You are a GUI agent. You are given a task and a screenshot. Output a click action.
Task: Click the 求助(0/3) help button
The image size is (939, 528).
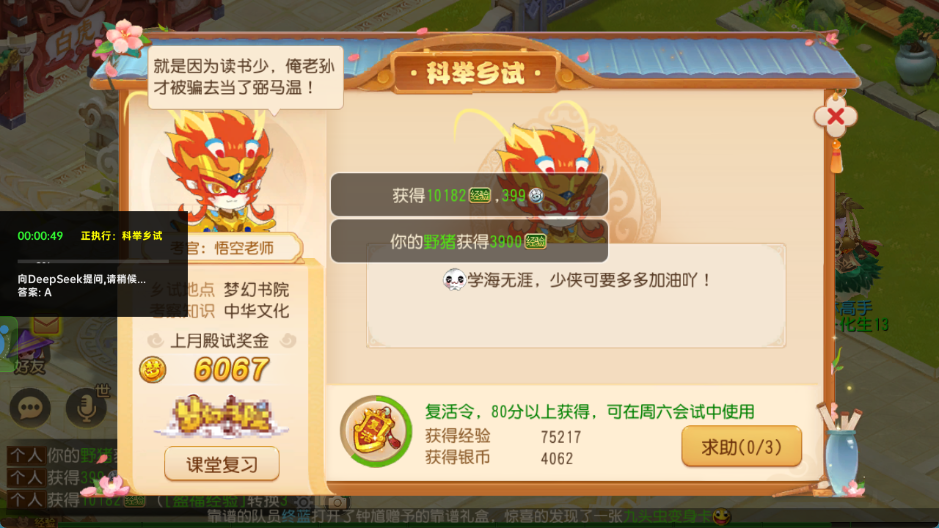pos(741,447)
